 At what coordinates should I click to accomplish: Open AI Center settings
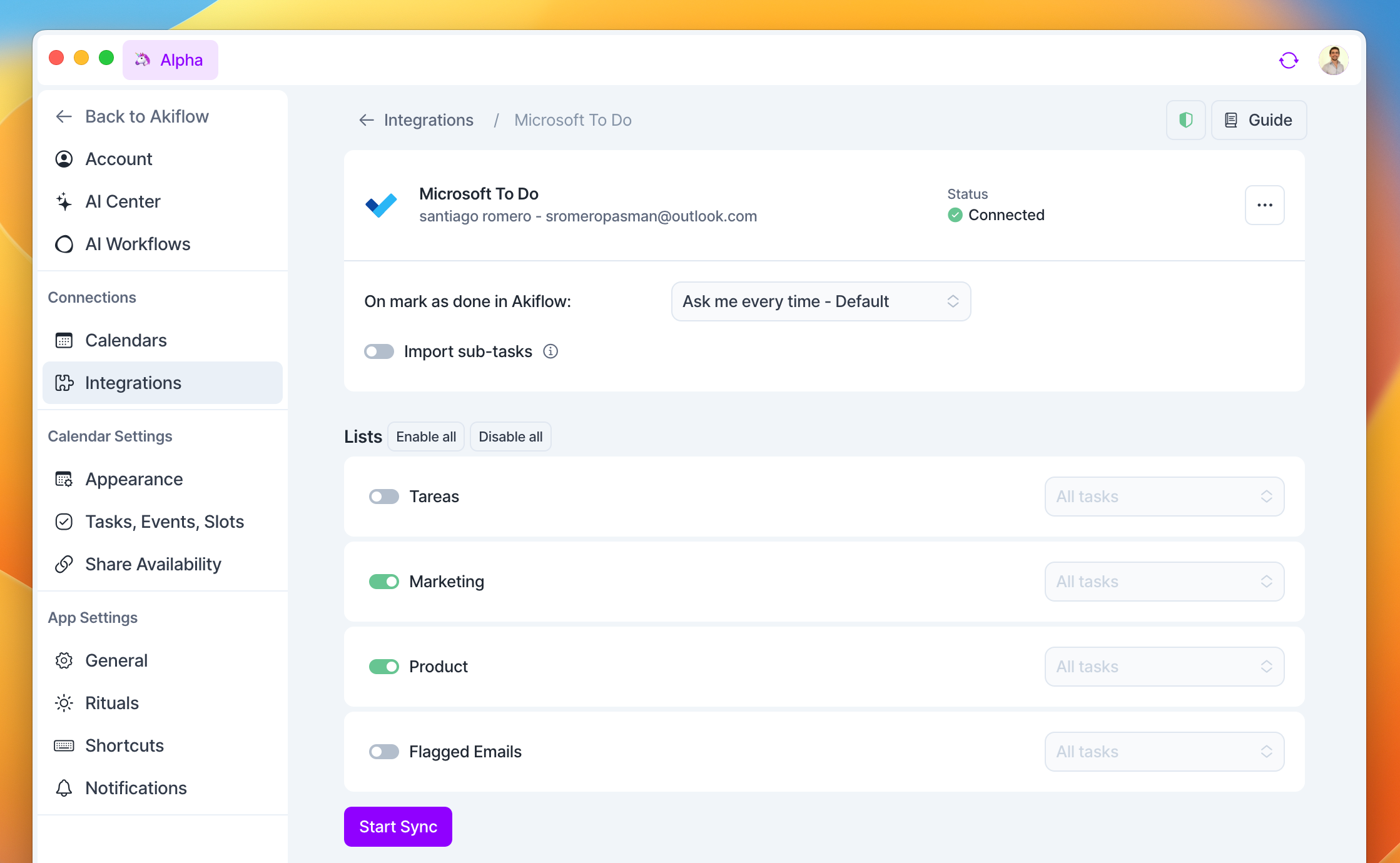163,201
